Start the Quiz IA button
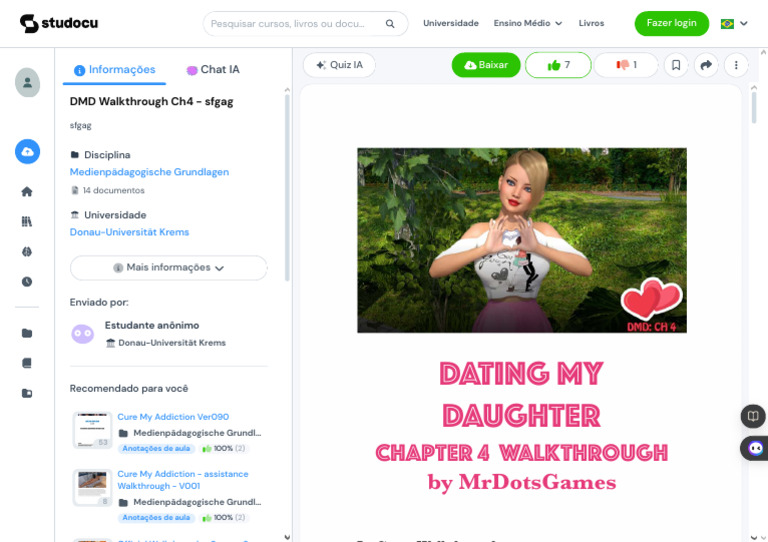This screenshot has height=542, width=768. click(339, 65)
